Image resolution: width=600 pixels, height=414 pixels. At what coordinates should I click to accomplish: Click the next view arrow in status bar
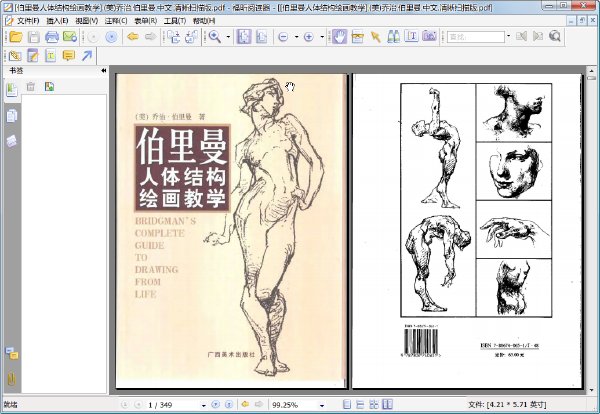coord(259,404)
